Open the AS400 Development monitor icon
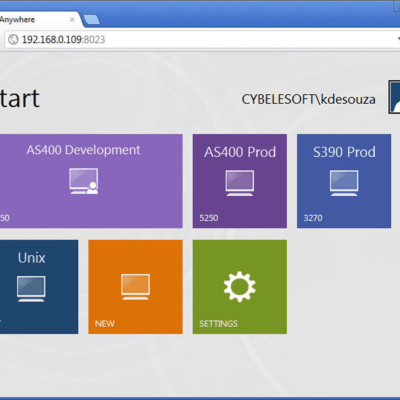 click(x=84, y=181)
